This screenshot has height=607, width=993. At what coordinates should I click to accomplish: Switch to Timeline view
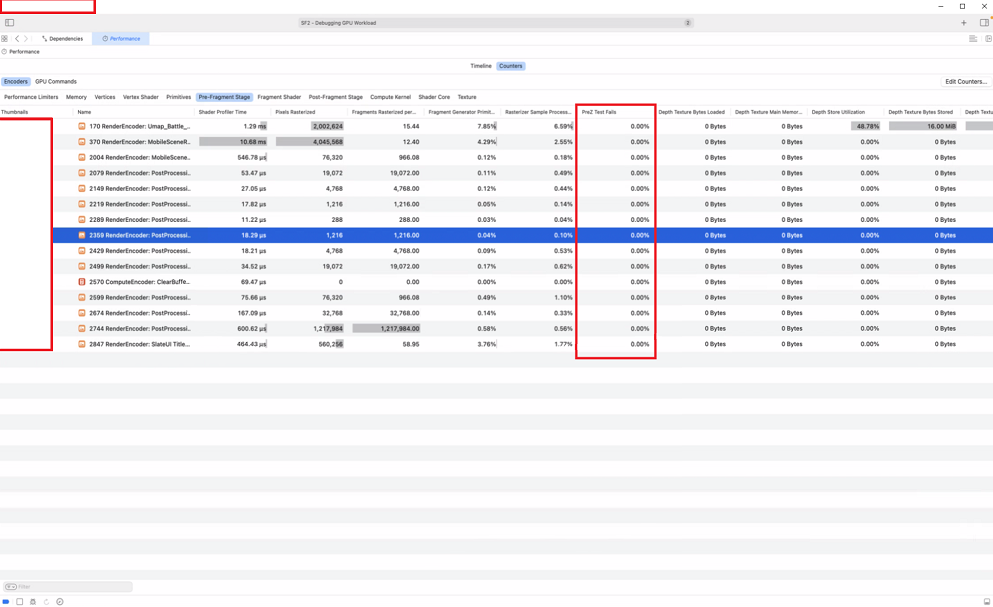coord(481,66)
